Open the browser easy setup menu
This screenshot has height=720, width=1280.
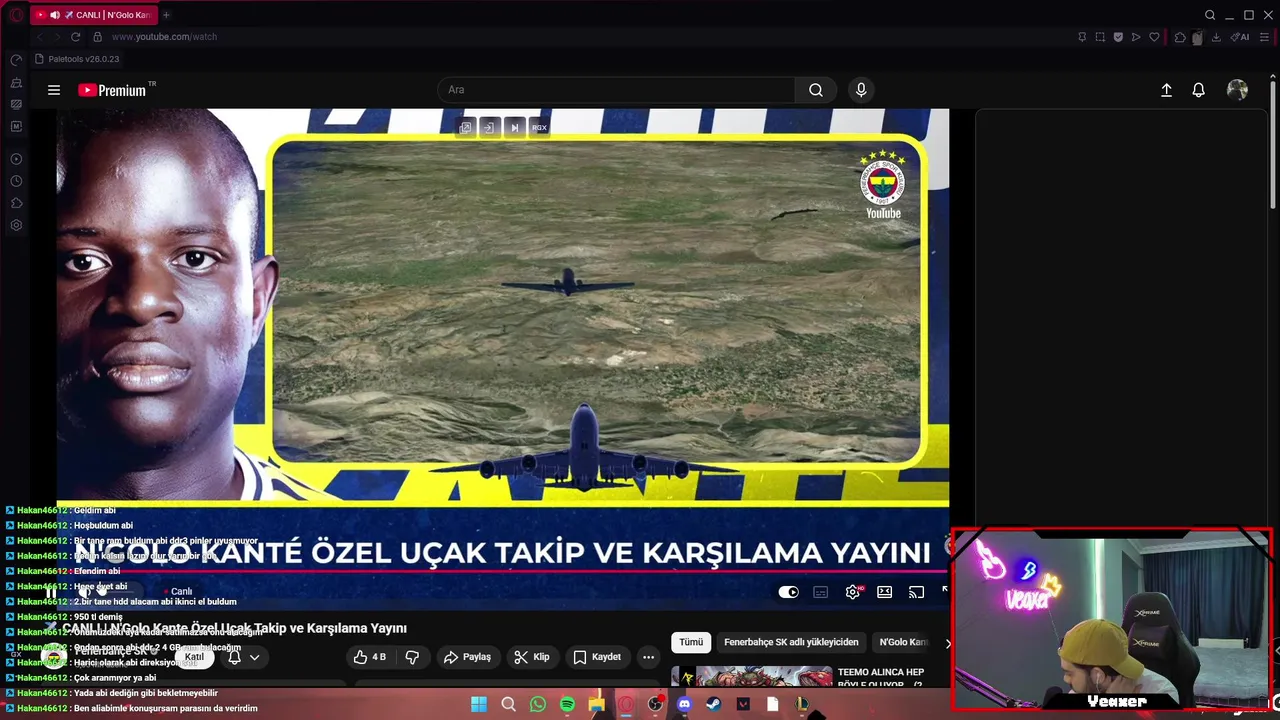coord(1266,37)
